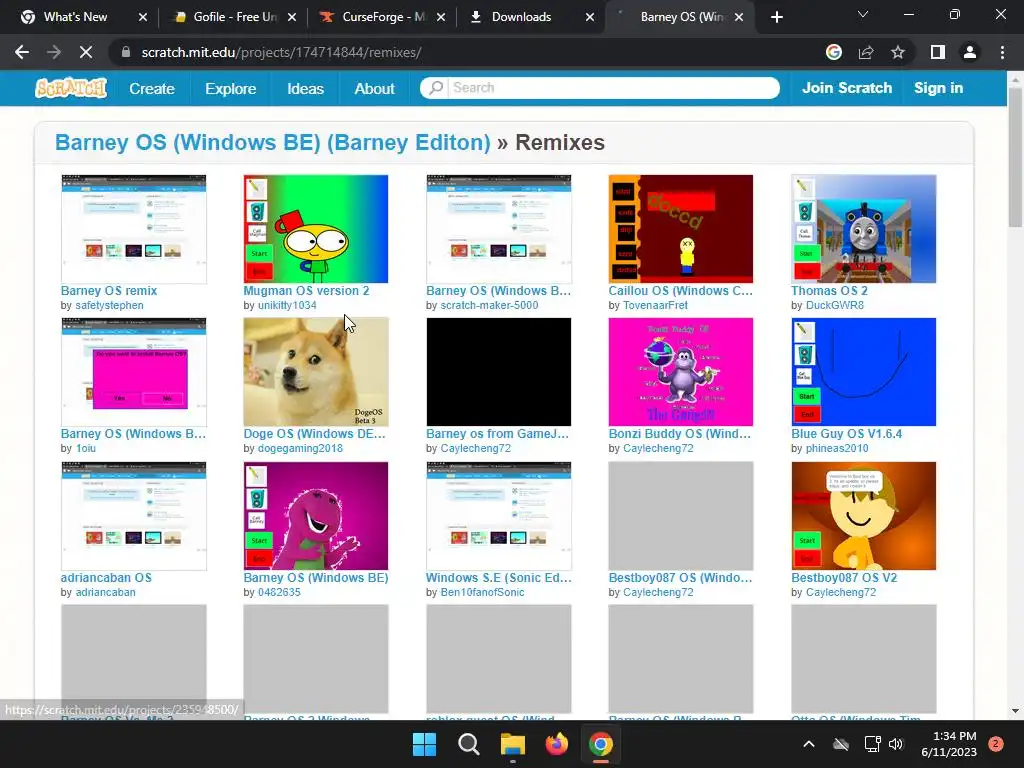The image size is (1024, 768).
Task: Open the Google account icon in address bar
Action: (833, 52)
